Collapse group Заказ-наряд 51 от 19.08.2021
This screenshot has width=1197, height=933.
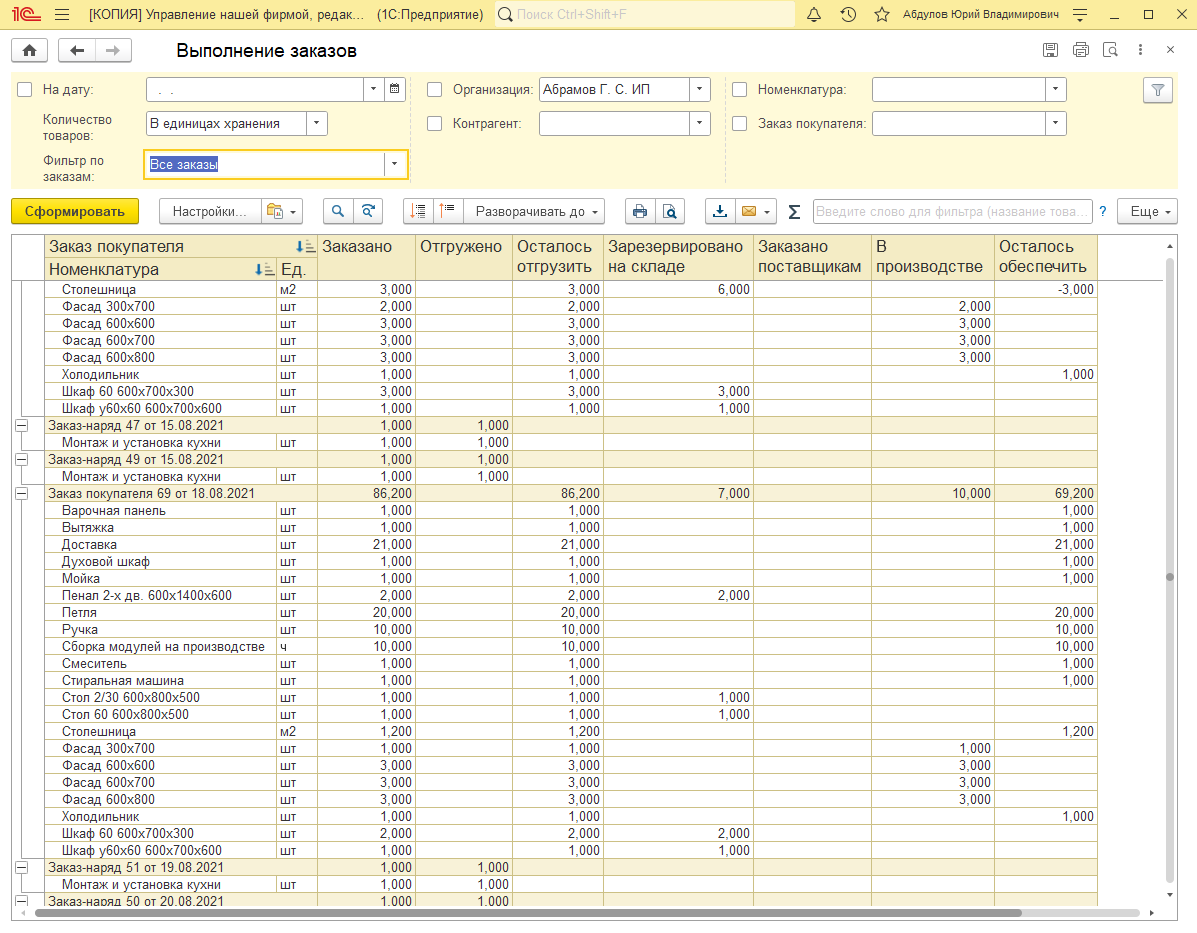click(x=21, y=867)
